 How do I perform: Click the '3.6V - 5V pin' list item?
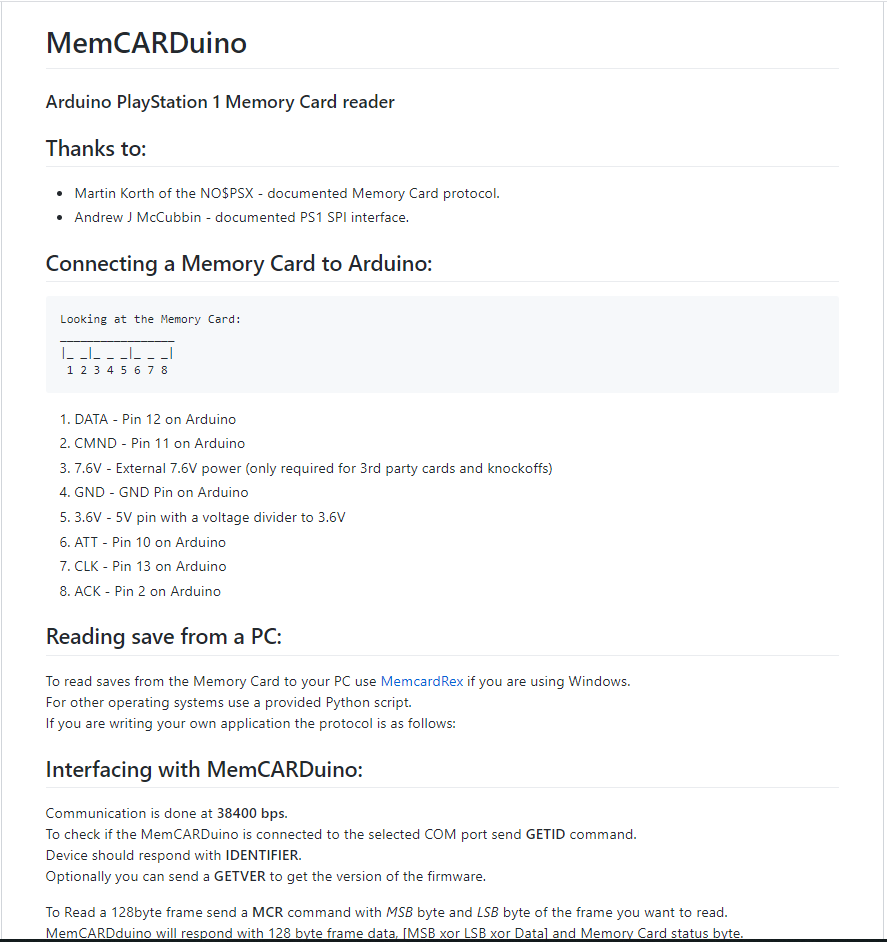coord(209,517)
